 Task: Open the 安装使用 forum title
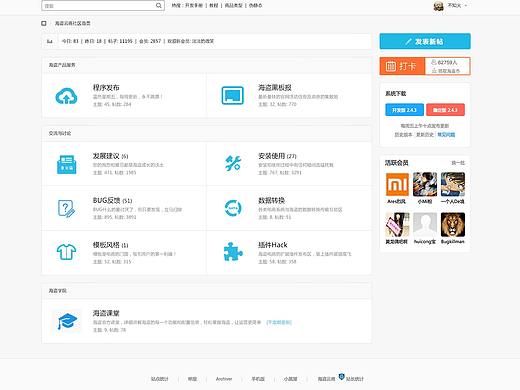pos(272,156)
